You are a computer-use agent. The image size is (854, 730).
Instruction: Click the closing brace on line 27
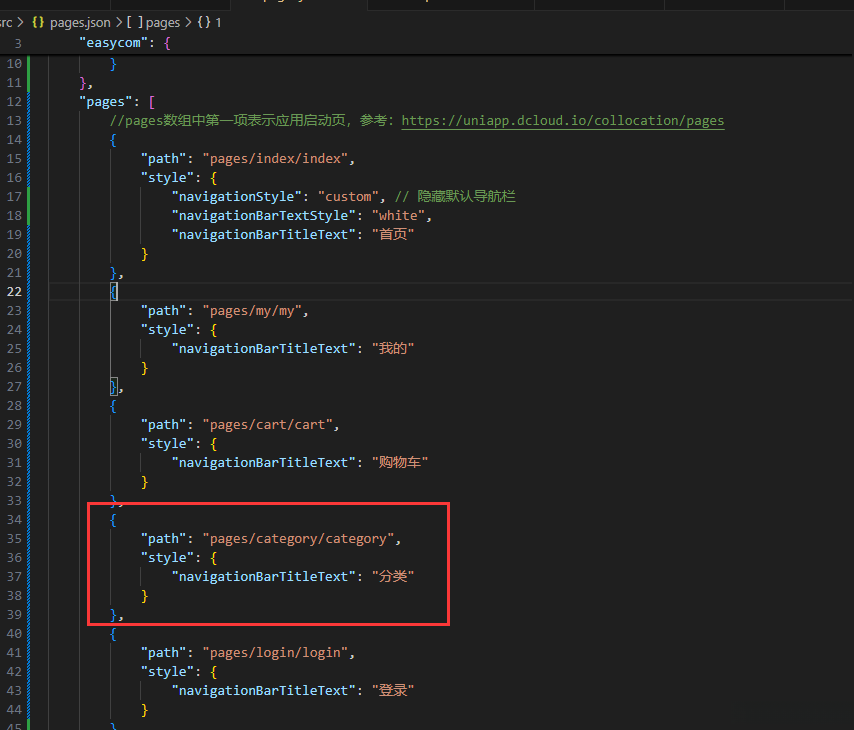113,386
